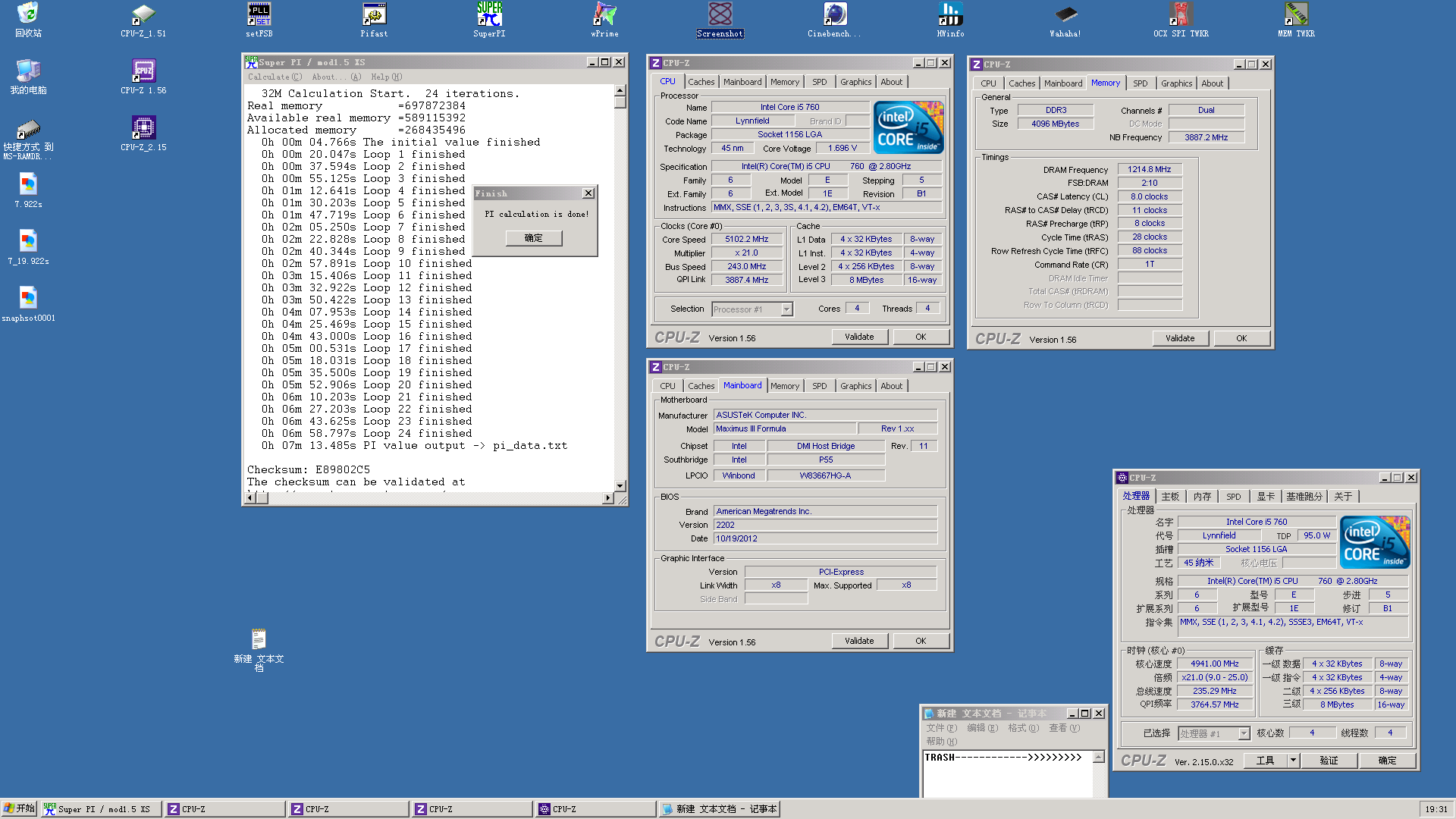Image resolution: width=1456 pixels, height=819 pixels.
Task: Click Super PI vertical scrollbar down arrow
Action: point(620,485)
